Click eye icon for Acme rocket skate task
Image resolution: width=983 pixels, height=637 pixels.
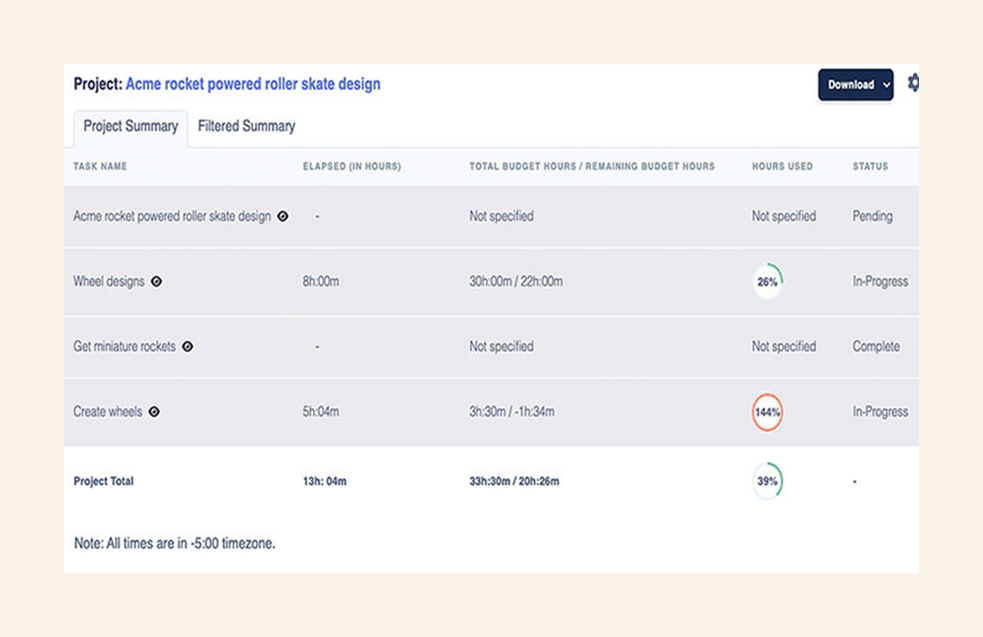[x=283, y=216]
